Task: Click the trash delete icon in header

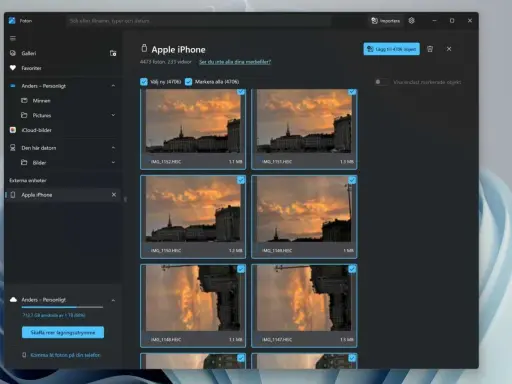Action: pyautogui.click(x=430, y=49)
